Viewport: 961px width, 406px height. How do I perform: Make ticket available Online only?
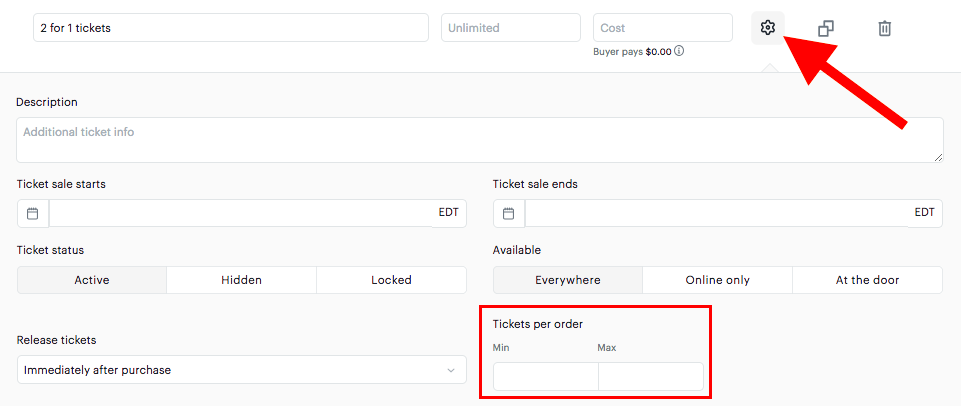coord(718,280)
